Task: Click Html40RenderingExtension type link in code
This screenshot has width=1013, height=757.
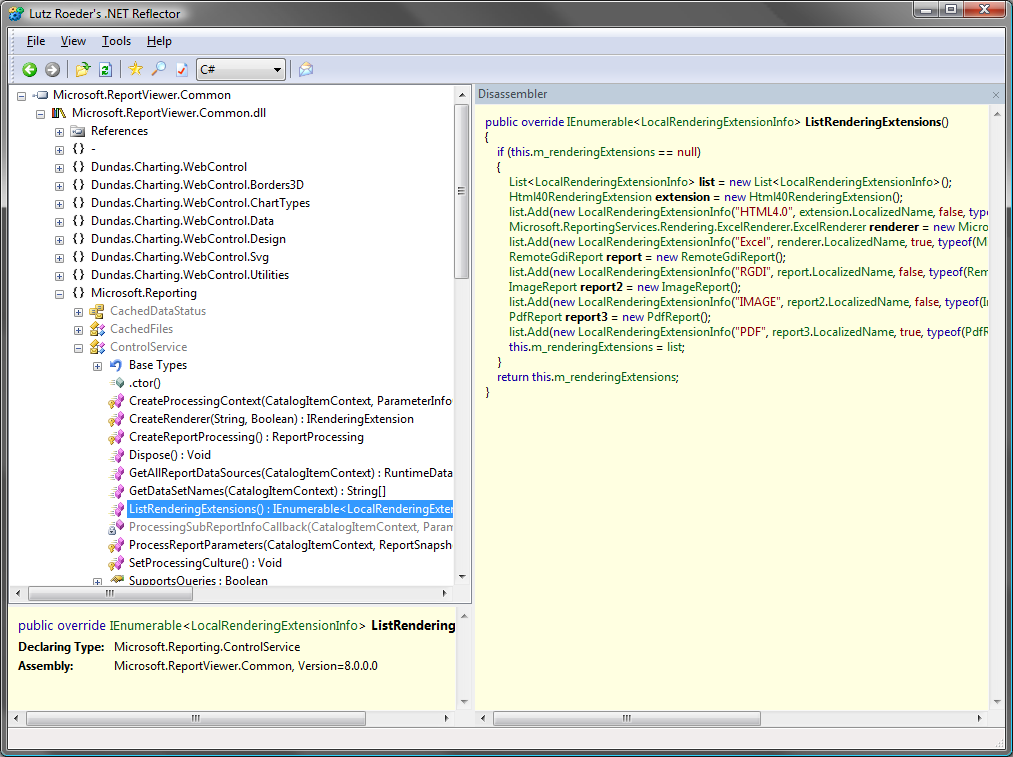Action: coord(580,197)
